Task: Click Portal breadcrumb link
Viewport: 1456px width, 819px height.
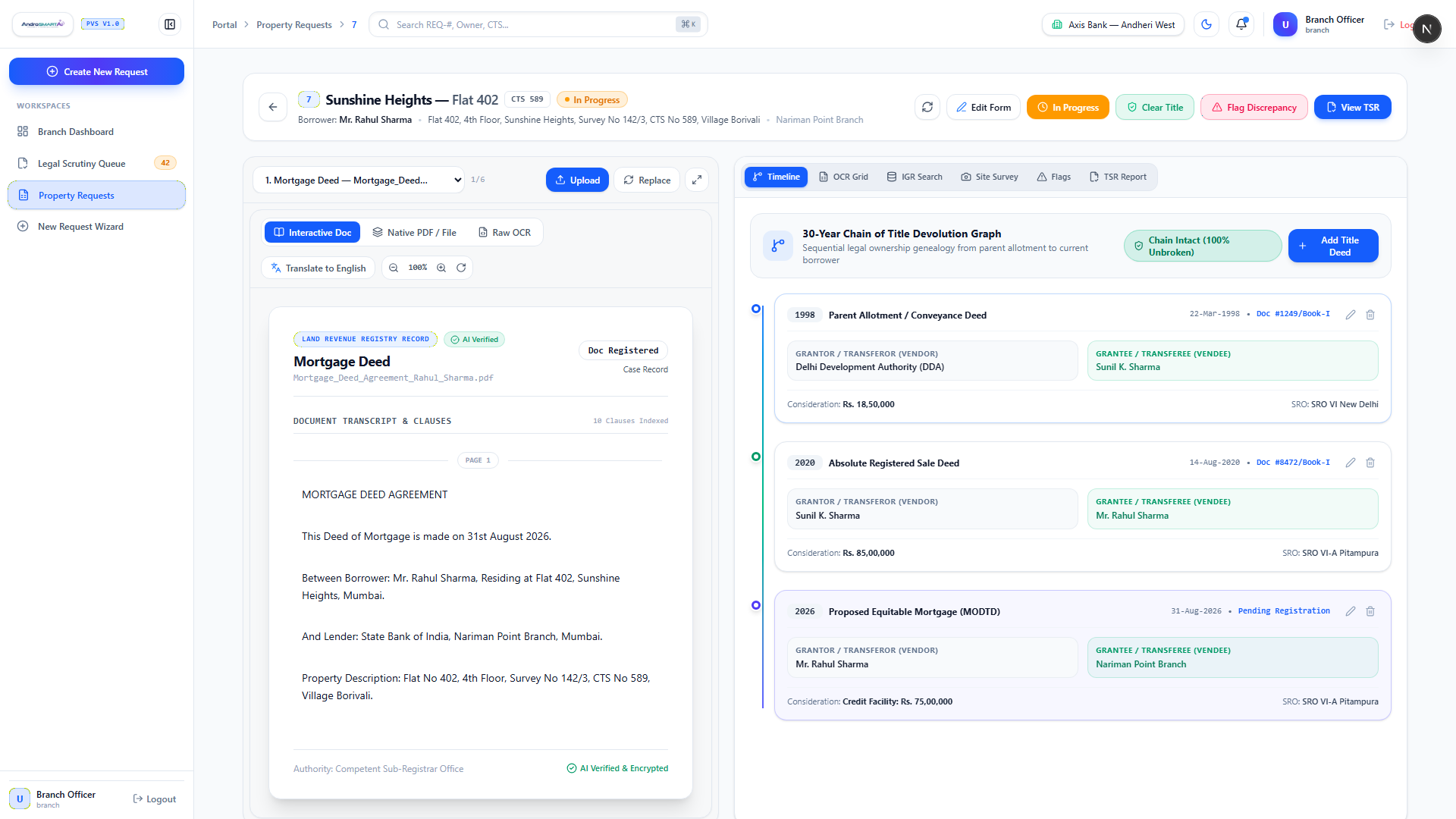Action: point(224,25)
